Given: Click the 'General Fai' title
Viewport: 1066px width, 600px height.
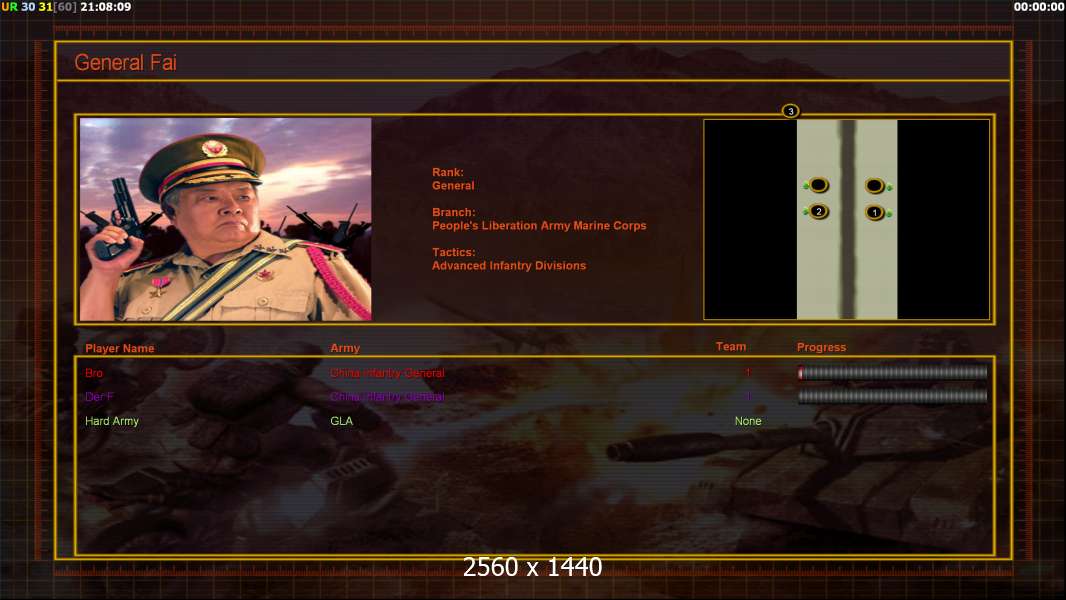Looking at the screenshot, I should point(126,63).
